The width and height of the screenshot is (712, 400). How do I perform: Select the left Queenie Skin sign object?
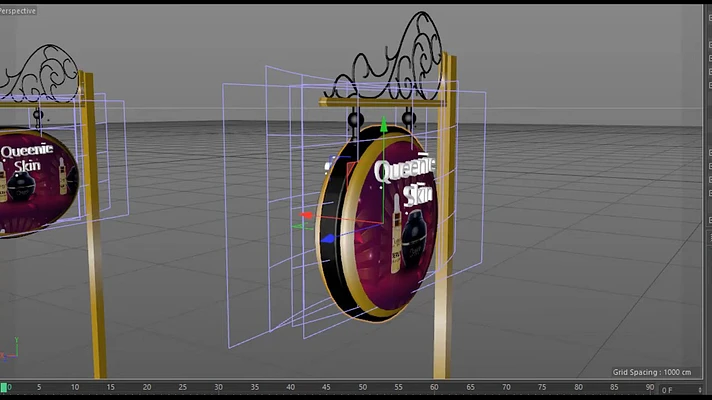39,182
